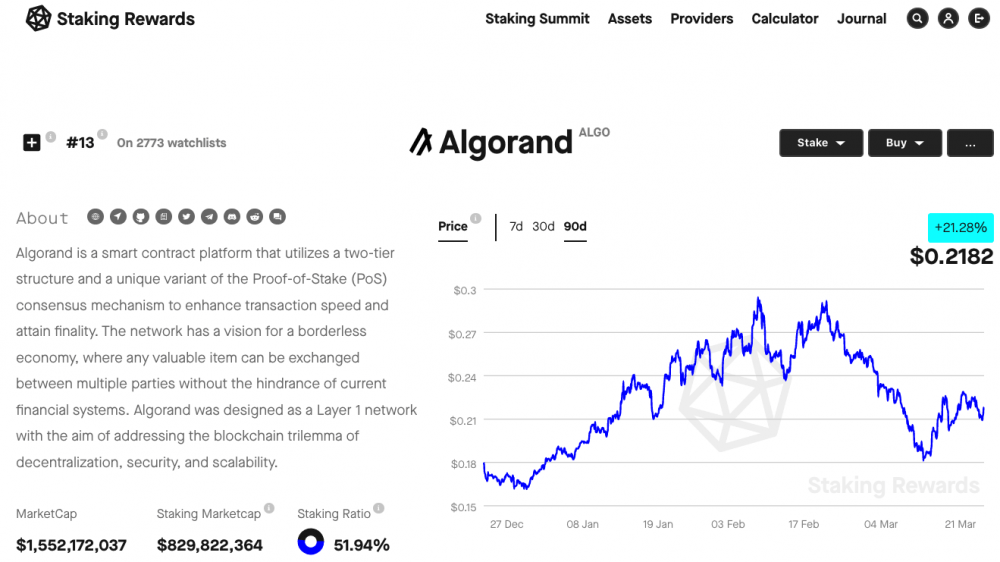Open the user account profile icon
Image resolution: width=1000 pixels, height=562 pixels.
(x=948, y=18)
